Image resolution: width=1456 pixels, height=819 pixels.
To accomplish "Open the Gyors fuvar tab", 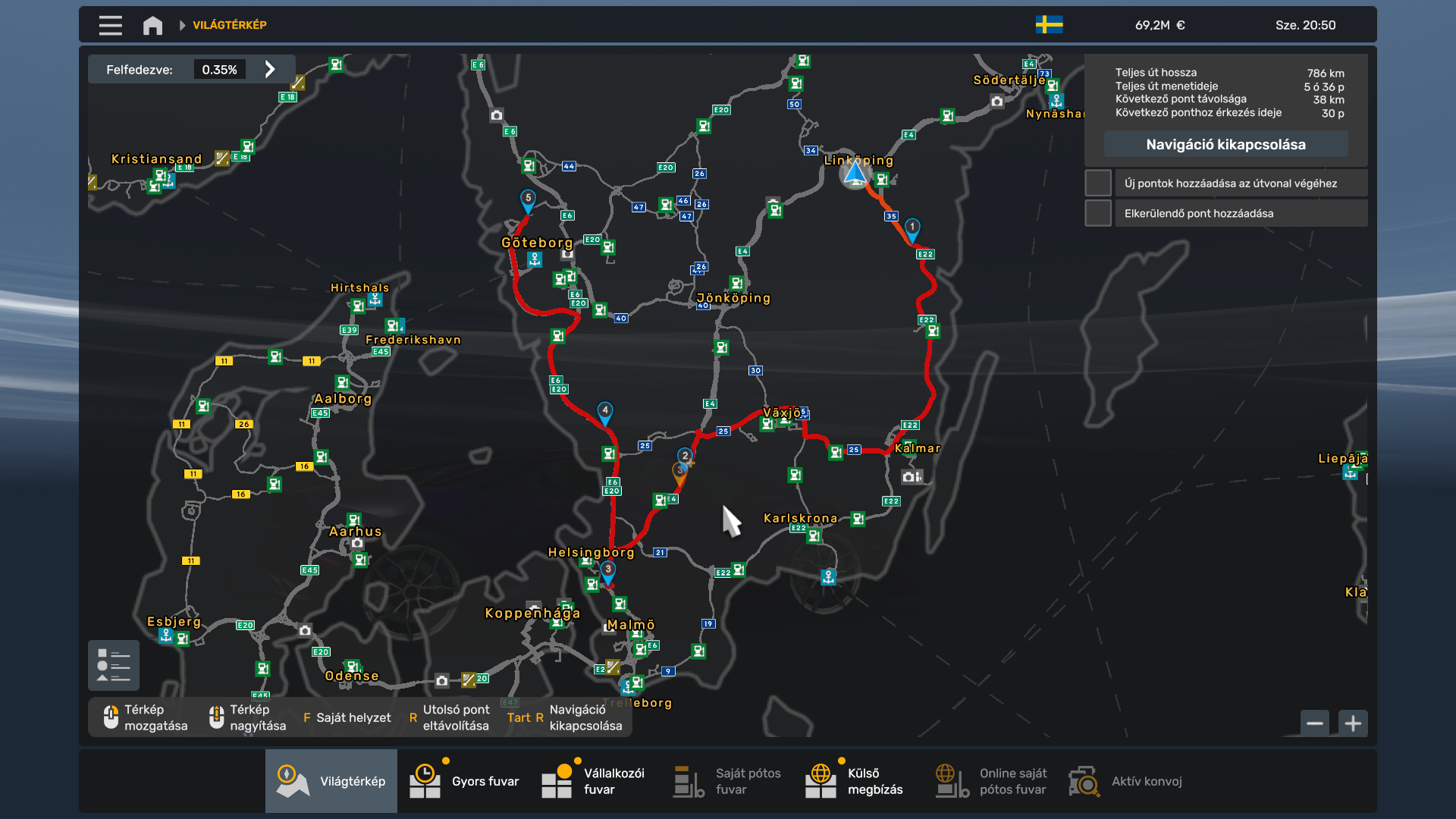I will pos(464,781).
